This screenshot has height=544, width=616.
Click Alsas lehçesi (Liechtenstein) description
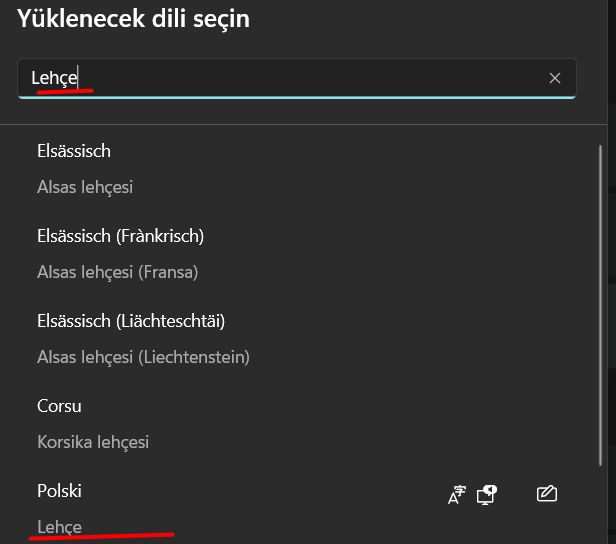tap(143, 357)
